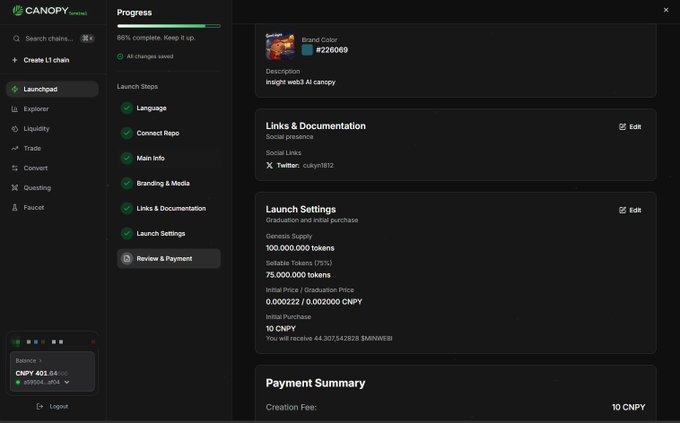
Task: Edit the Links & Documentation section
Action: tap(630, 127)
